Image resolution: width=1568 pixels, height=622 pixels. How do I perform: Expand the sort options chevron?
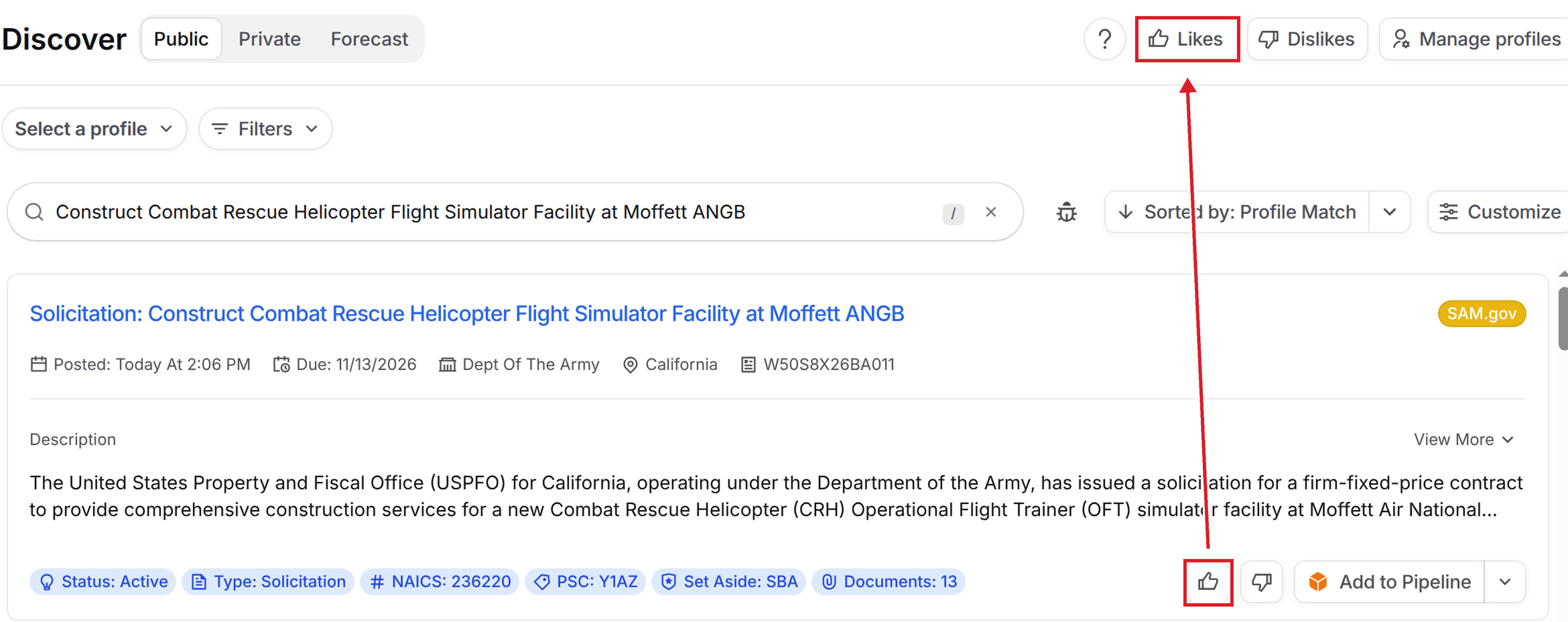point(1390,212)
